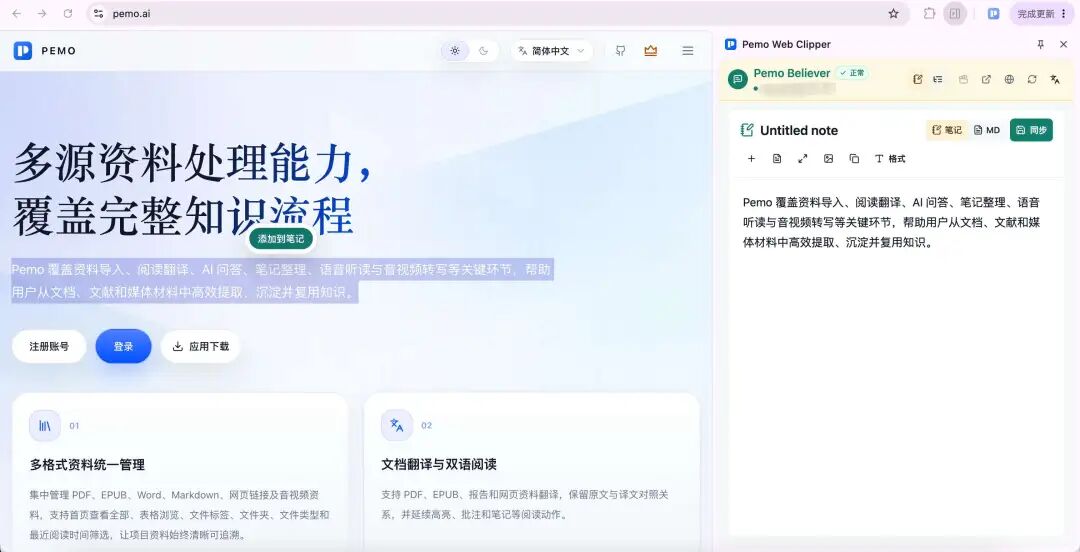Click the refresh sync icon in clipper header
Viewport: 1080px width, 552px height.
(x=1032, y=79)
